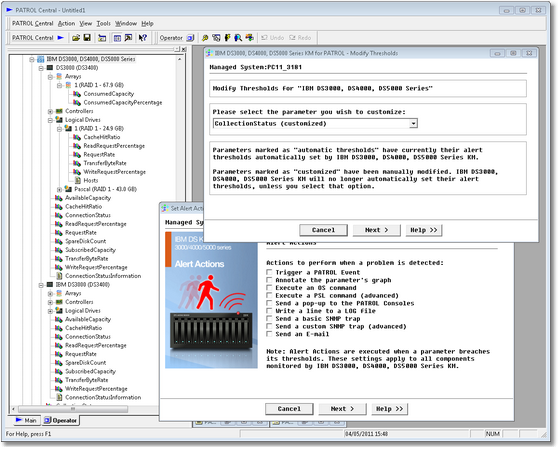The image size is (558, 449).
Task: Click the first SpareDiskCount parameter icon
Action: (x=58, y=242)
